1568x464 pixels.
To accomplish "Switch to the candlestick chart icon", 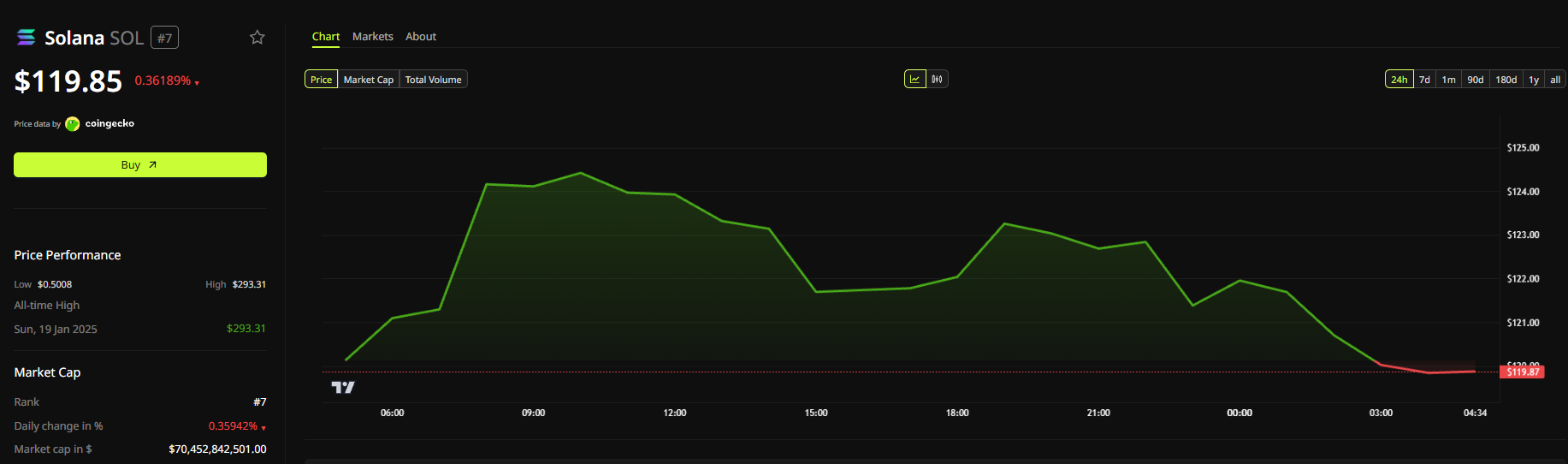I will [938, 79].
